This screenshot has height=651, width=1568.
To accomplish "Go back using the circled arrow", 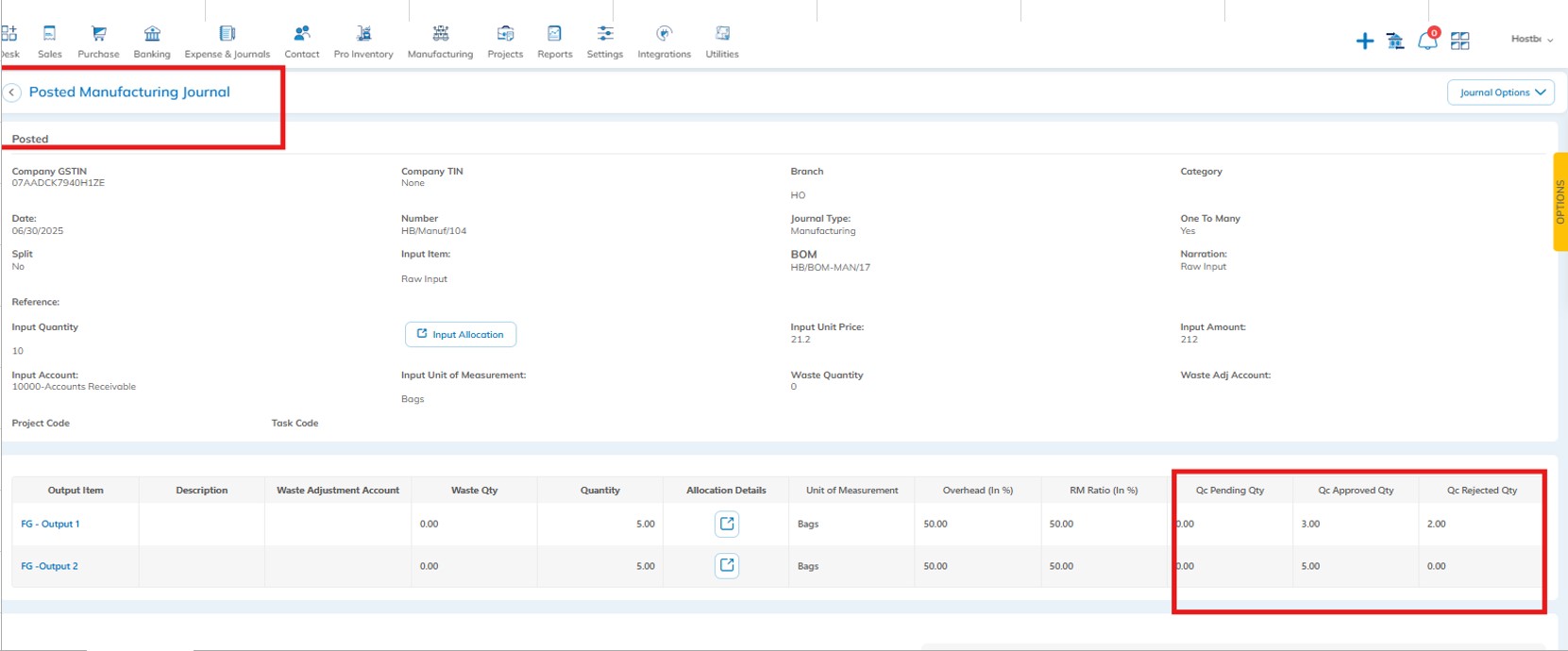I will [12, 92].
